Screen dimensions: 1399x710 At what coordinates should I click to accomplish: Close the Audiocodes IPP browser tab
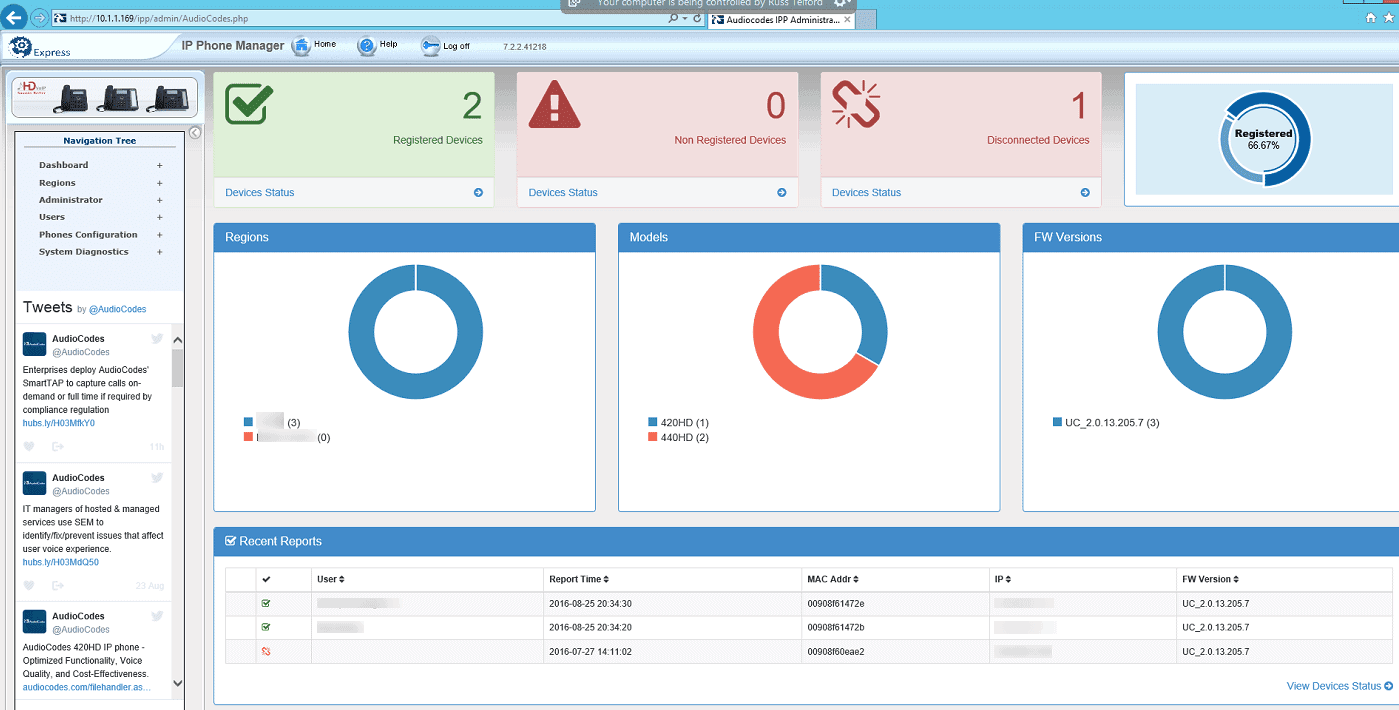pos(848,19)
